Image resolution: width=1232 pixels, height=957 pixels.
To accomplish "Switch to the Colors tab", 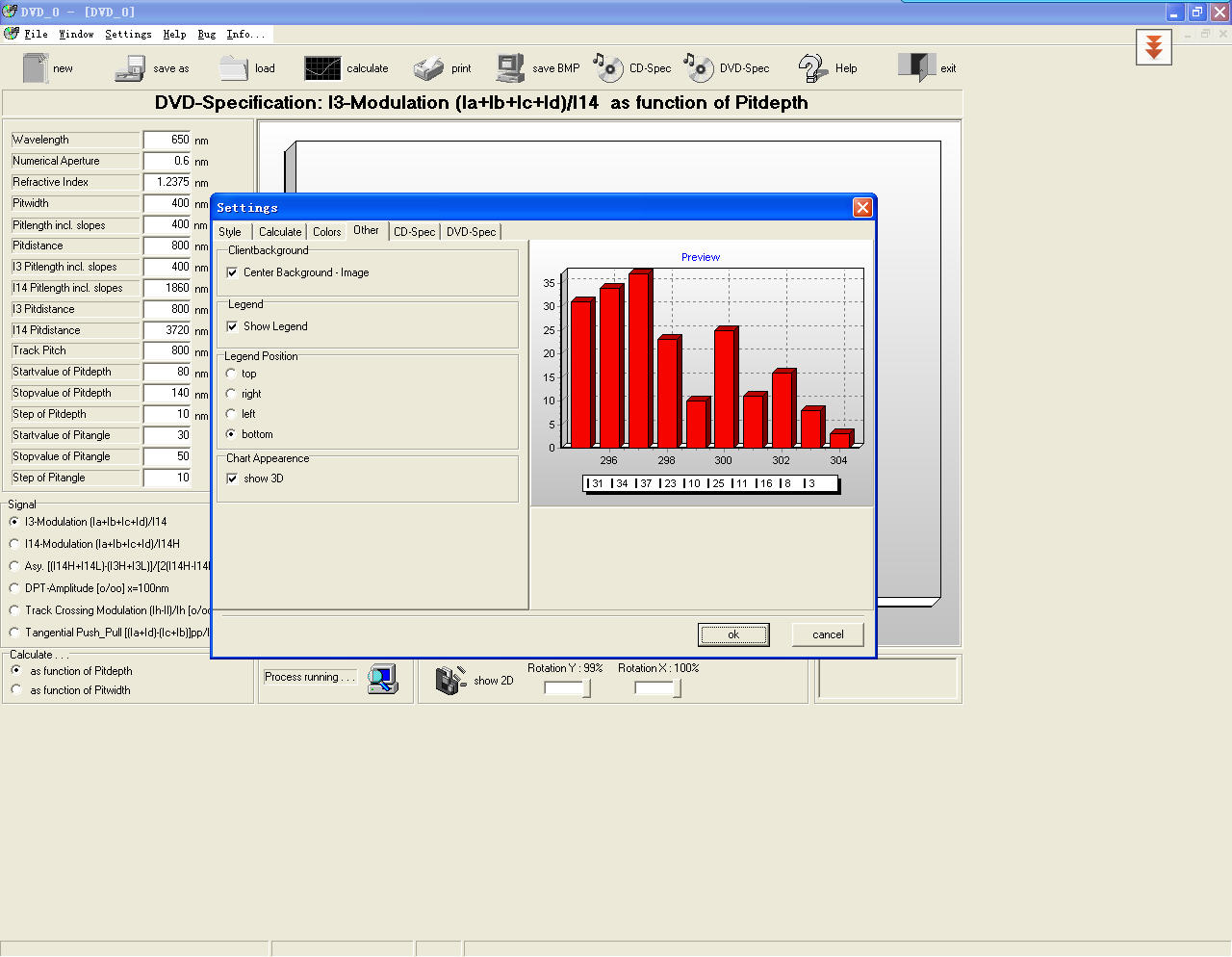I will point(327,232).
